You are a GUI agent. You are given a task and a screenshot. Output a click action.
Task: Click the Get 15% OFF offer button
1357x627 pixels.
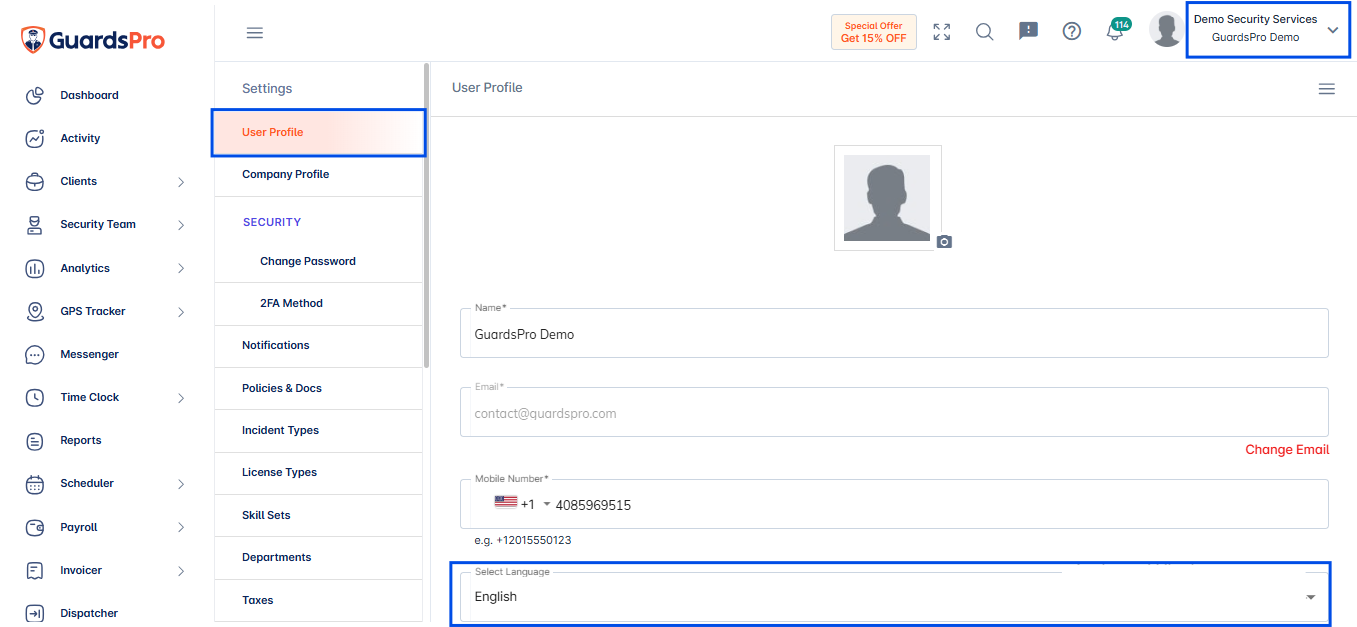pyautogui.click(x=874, y=32)
